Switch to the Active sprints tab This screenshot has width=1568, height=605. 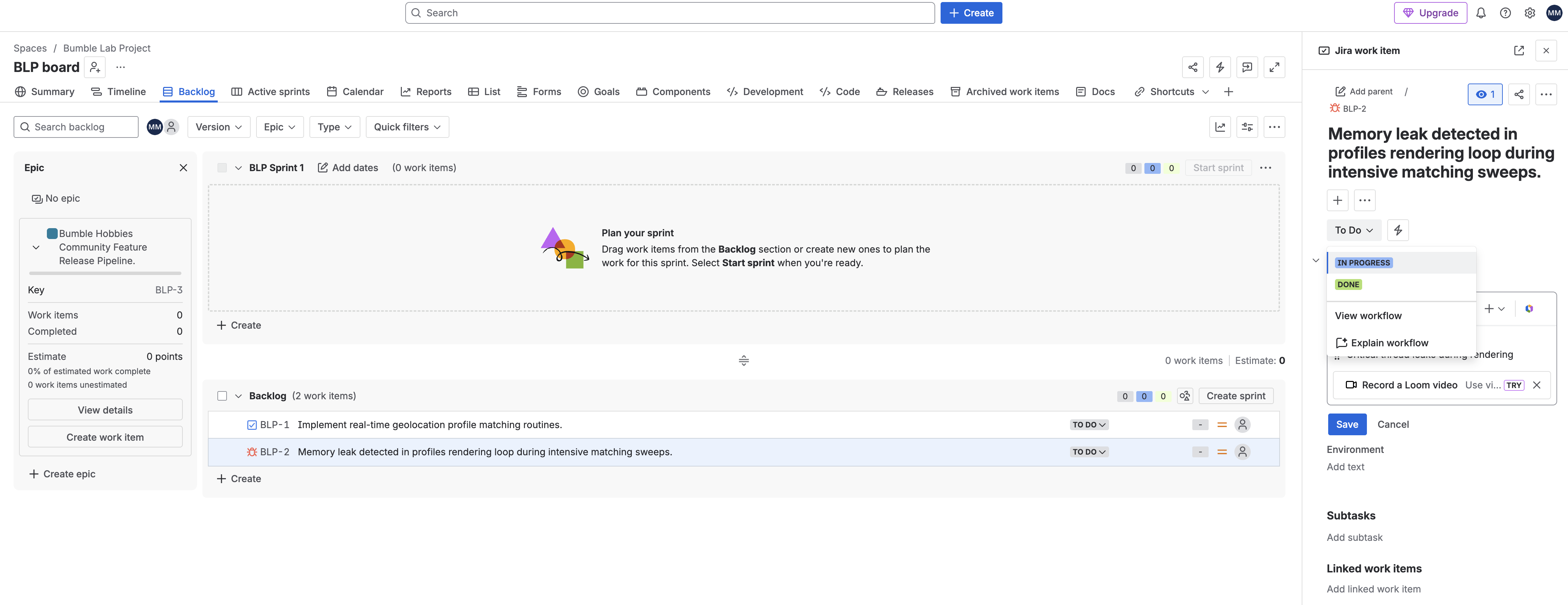270,92
